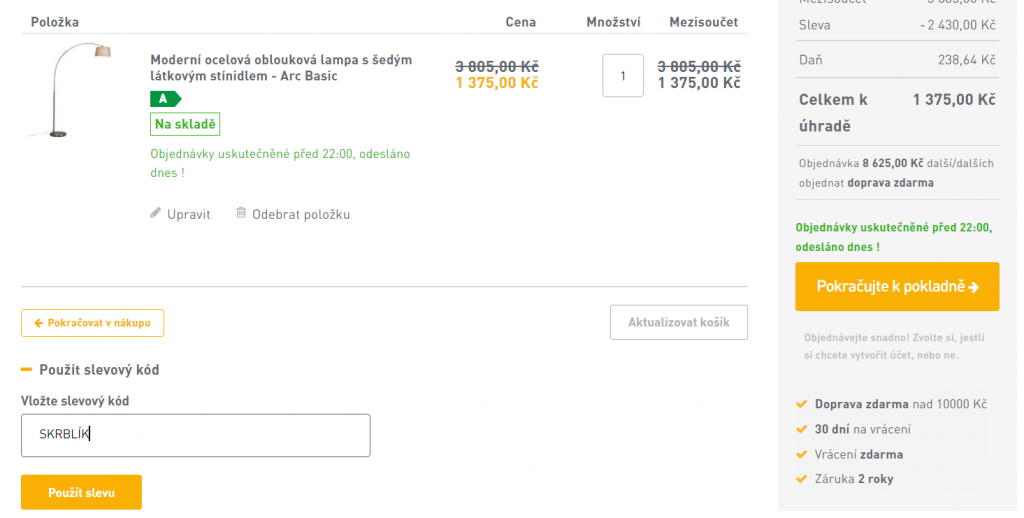Click the checkmark icon beside 30 dní na vrácení
Image resolution: width=1024 pixels, height=518 pixels.
[802, 429]
